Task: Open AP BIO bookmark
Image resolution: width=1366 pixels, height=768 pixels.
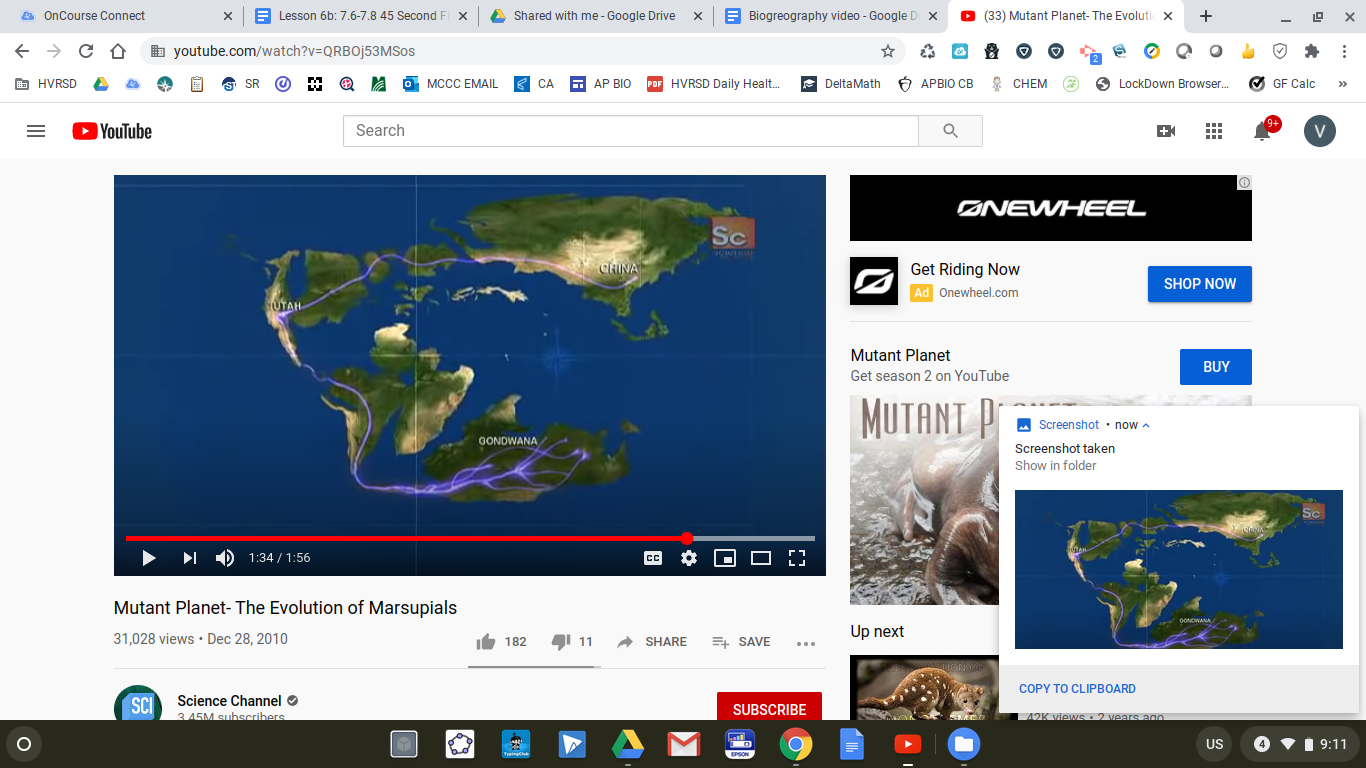Action: click(x=601, y=84)
